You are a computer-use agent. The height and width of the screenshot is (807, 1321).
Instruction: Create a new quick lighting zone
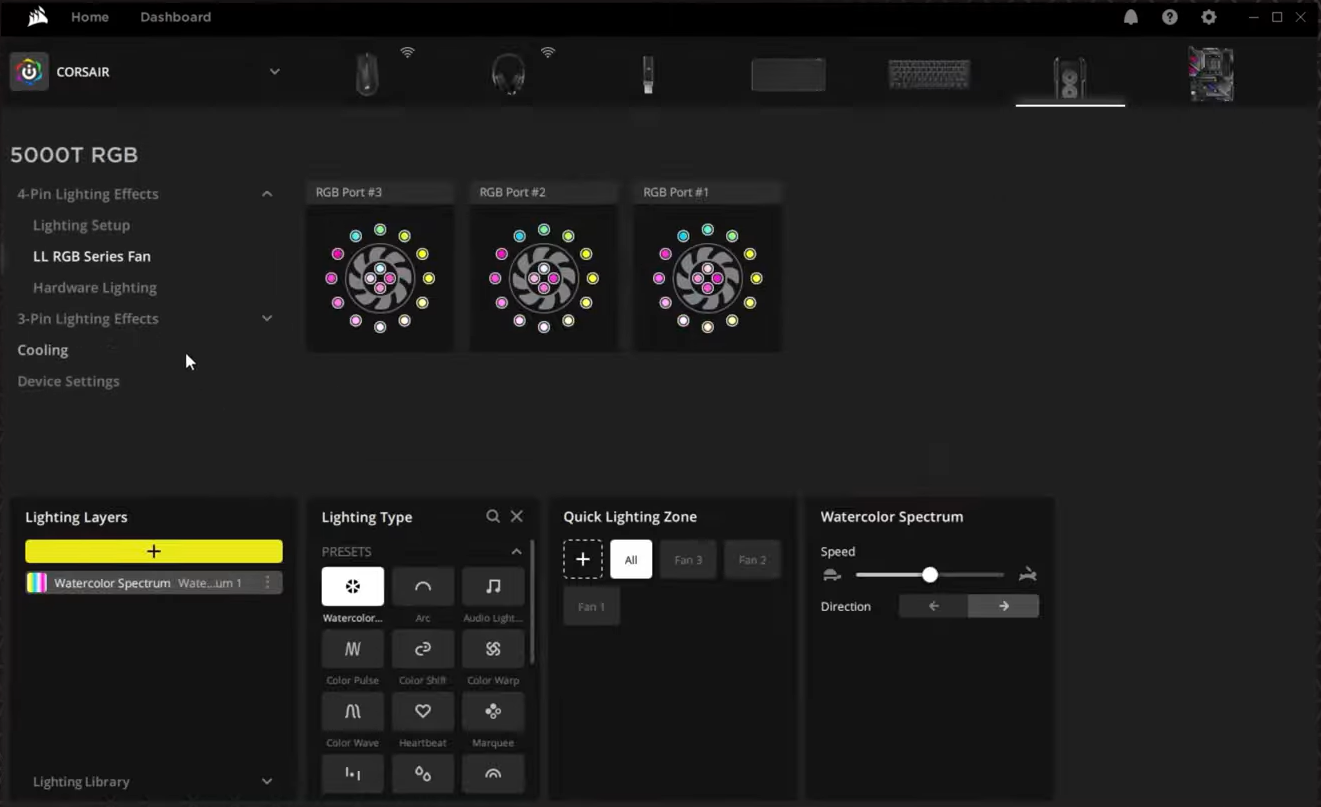[x=583, y=560]
